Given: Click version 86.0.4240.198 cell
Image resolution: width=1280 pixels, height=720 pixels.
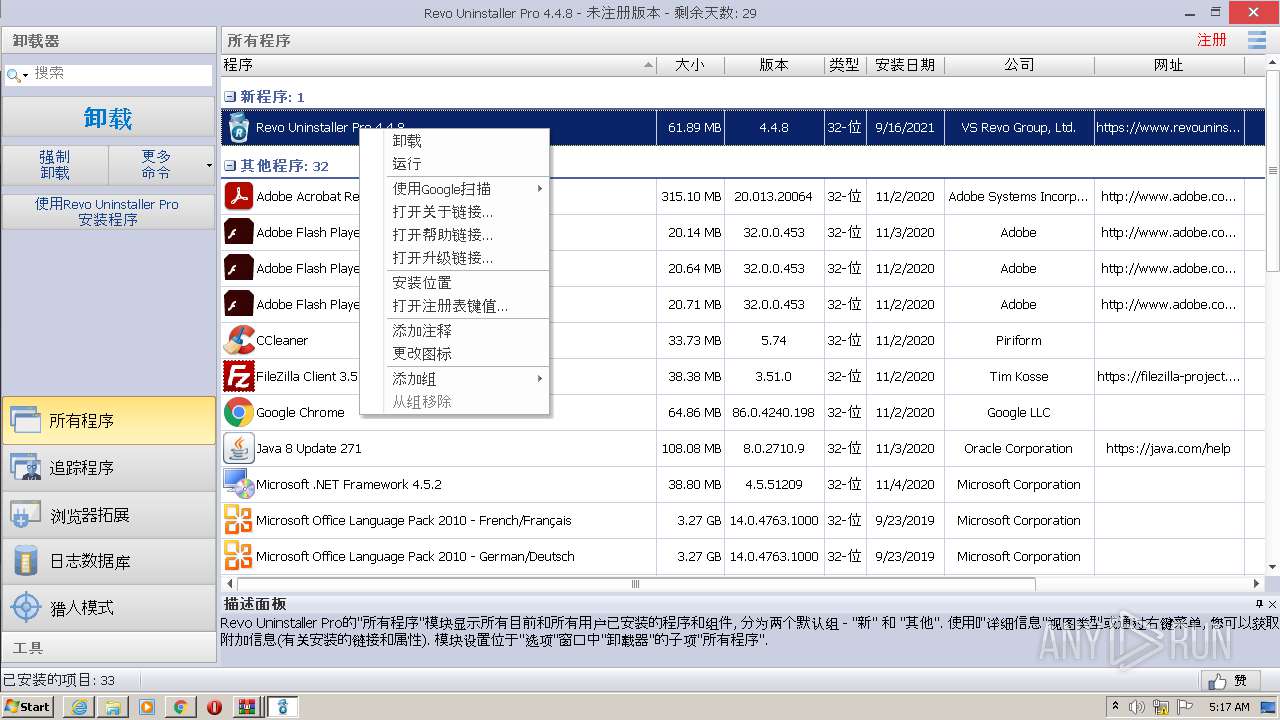Looking at the screenshot, I should click(774, 412).
